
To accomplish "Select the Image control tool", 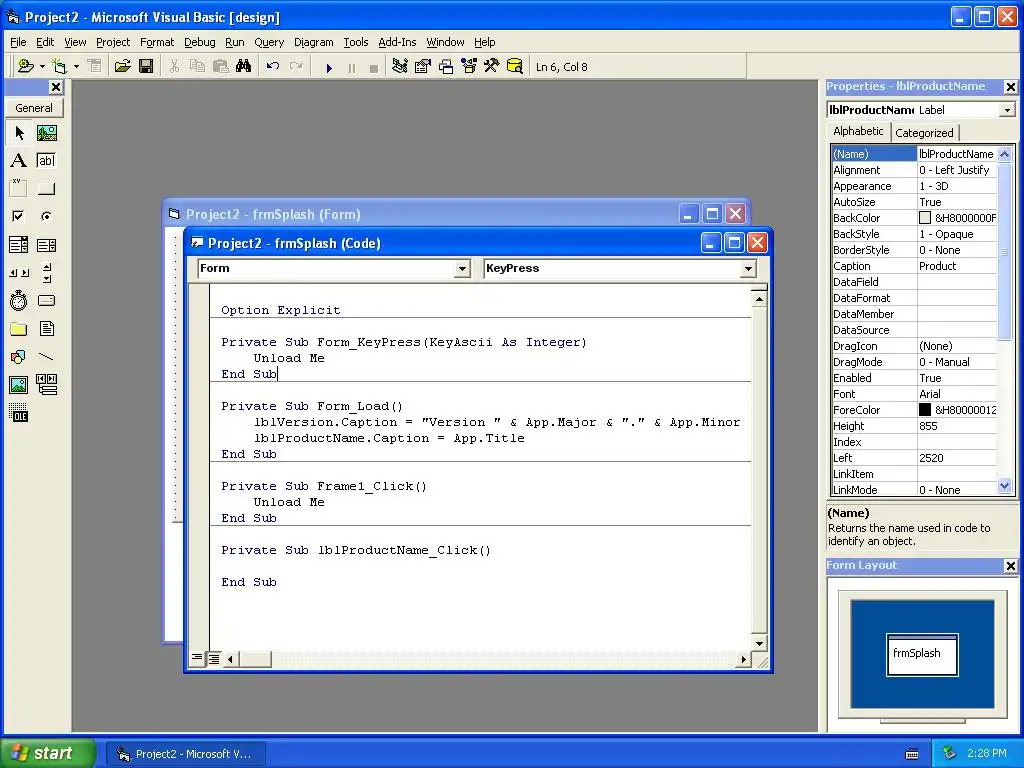I will tap(19, 385).
